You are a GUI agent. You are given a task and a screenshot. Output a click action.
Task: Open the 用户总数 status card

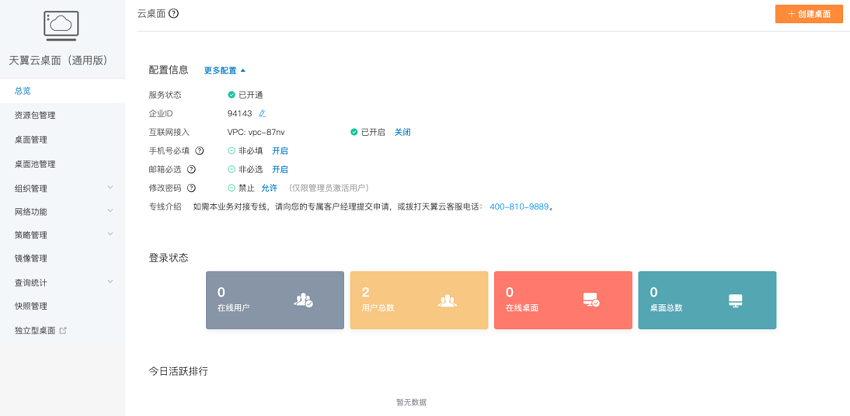[419, 300]
